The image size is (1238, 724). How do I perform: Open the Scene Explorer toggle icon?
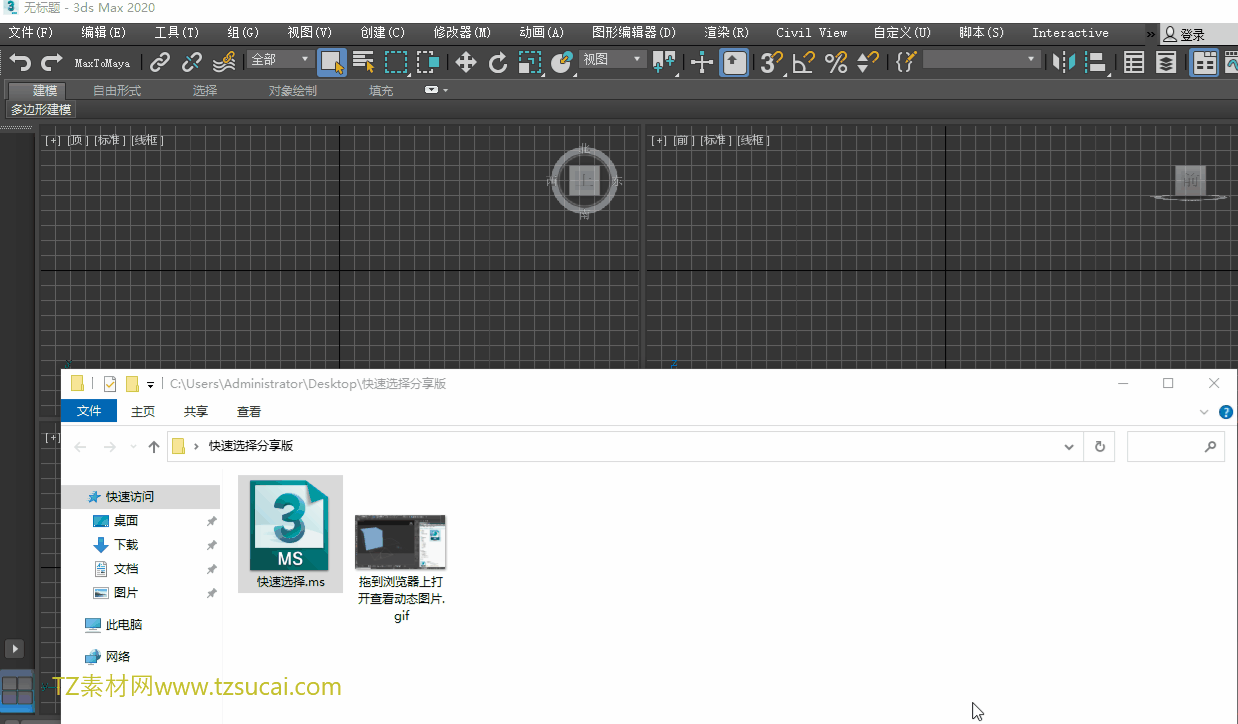1134,62
